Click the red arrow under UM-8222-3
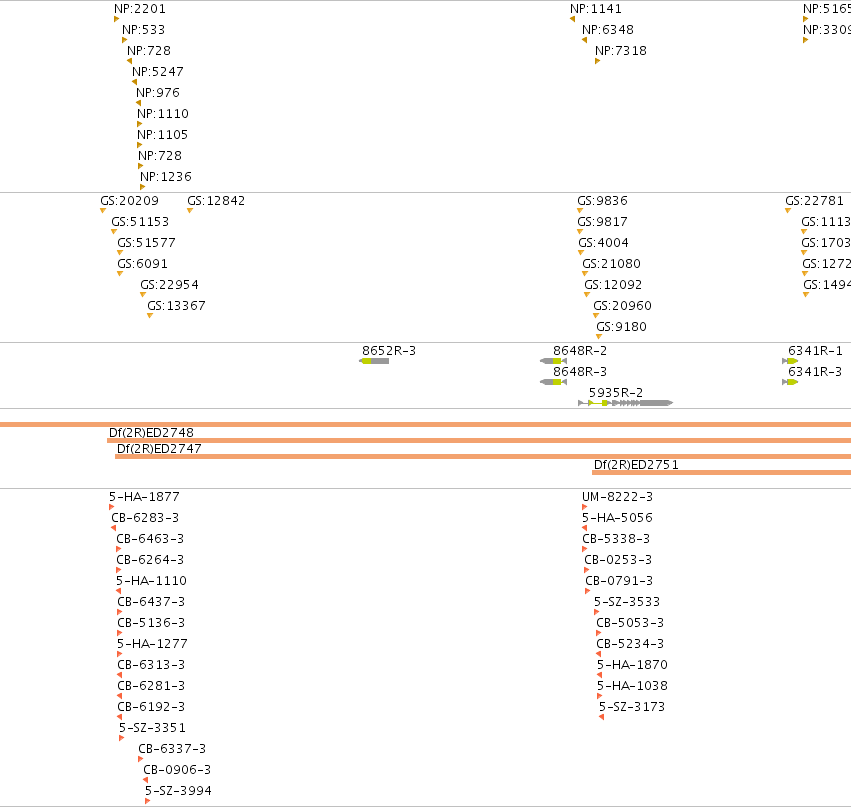 [585, 507]
